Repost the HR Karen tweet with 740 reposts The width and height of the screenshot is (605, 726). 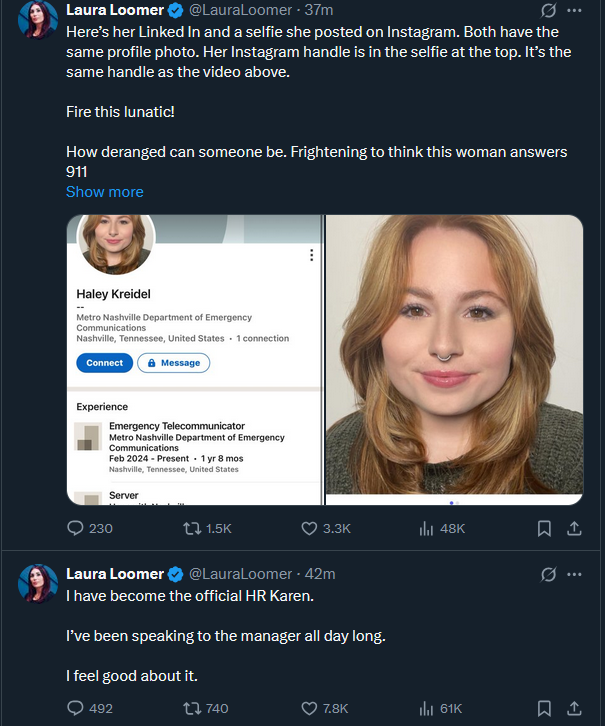189,708
